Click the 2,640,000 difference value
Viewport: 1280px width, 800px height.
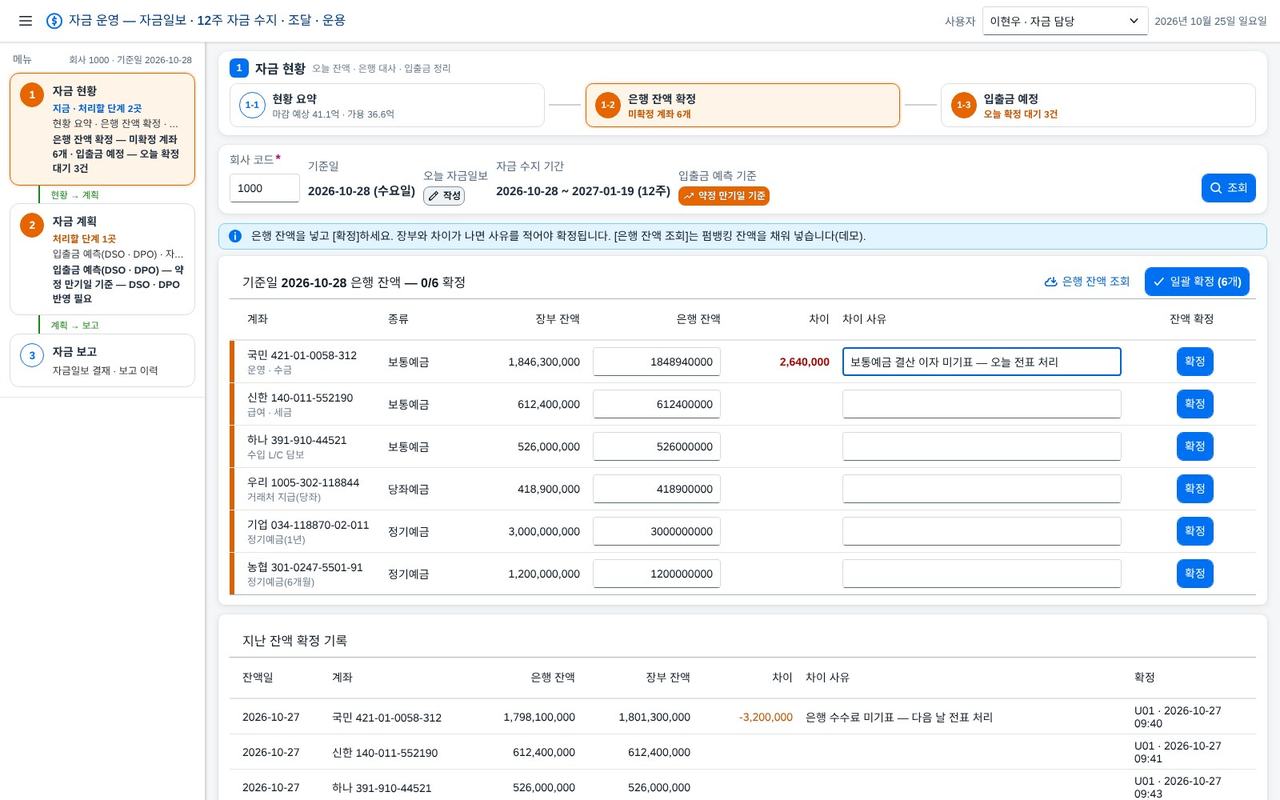(804, 362)
